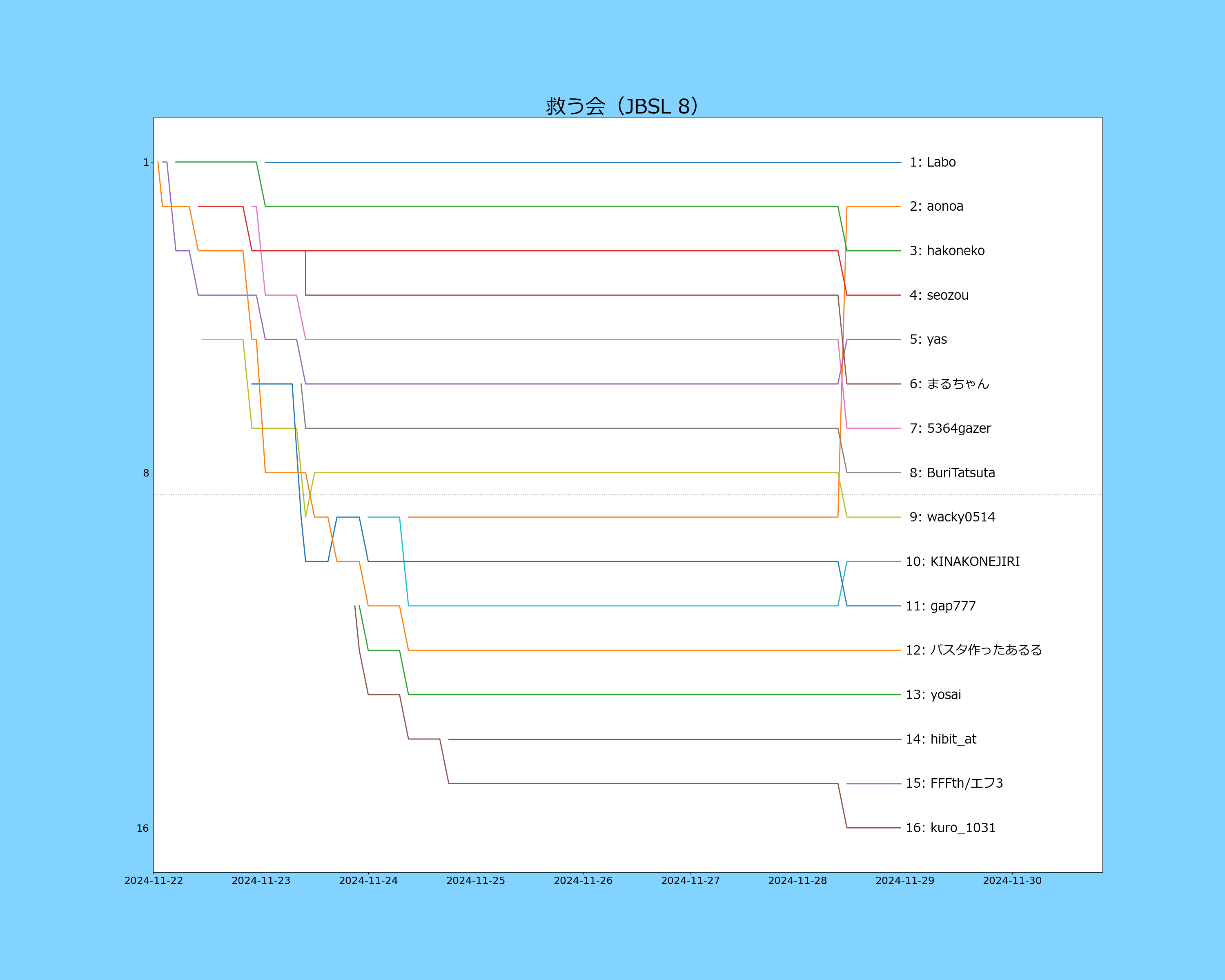The height and width of the screenshot is (980, 1225).
Task: Click the chart title 救う会 (JBSL 8)
Action: (x=621, y=106)
